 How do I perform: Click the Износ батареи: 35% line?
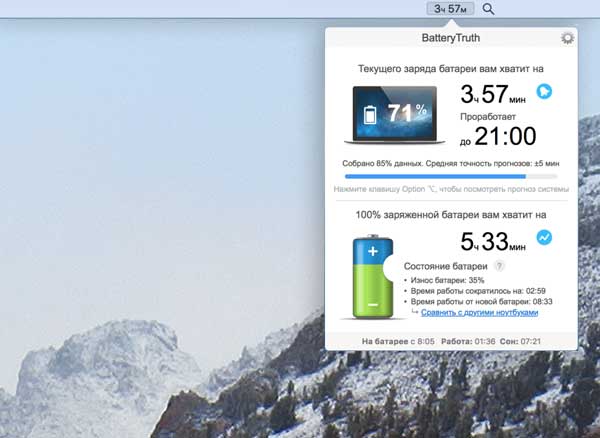[x=447, y=280]
